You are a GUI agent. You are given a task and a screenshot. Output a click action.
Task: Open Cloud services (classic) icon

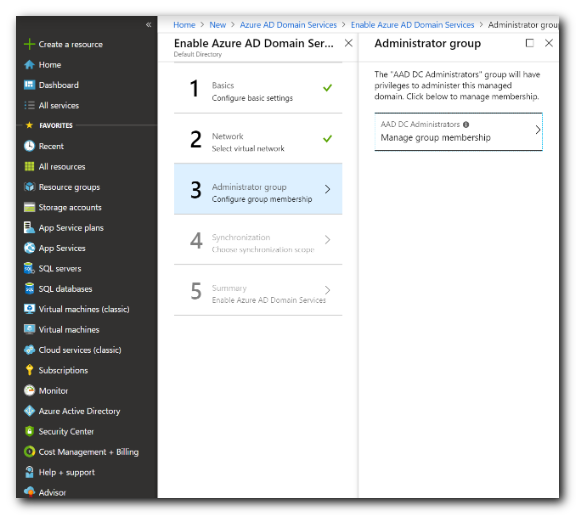tap(29, 350)
